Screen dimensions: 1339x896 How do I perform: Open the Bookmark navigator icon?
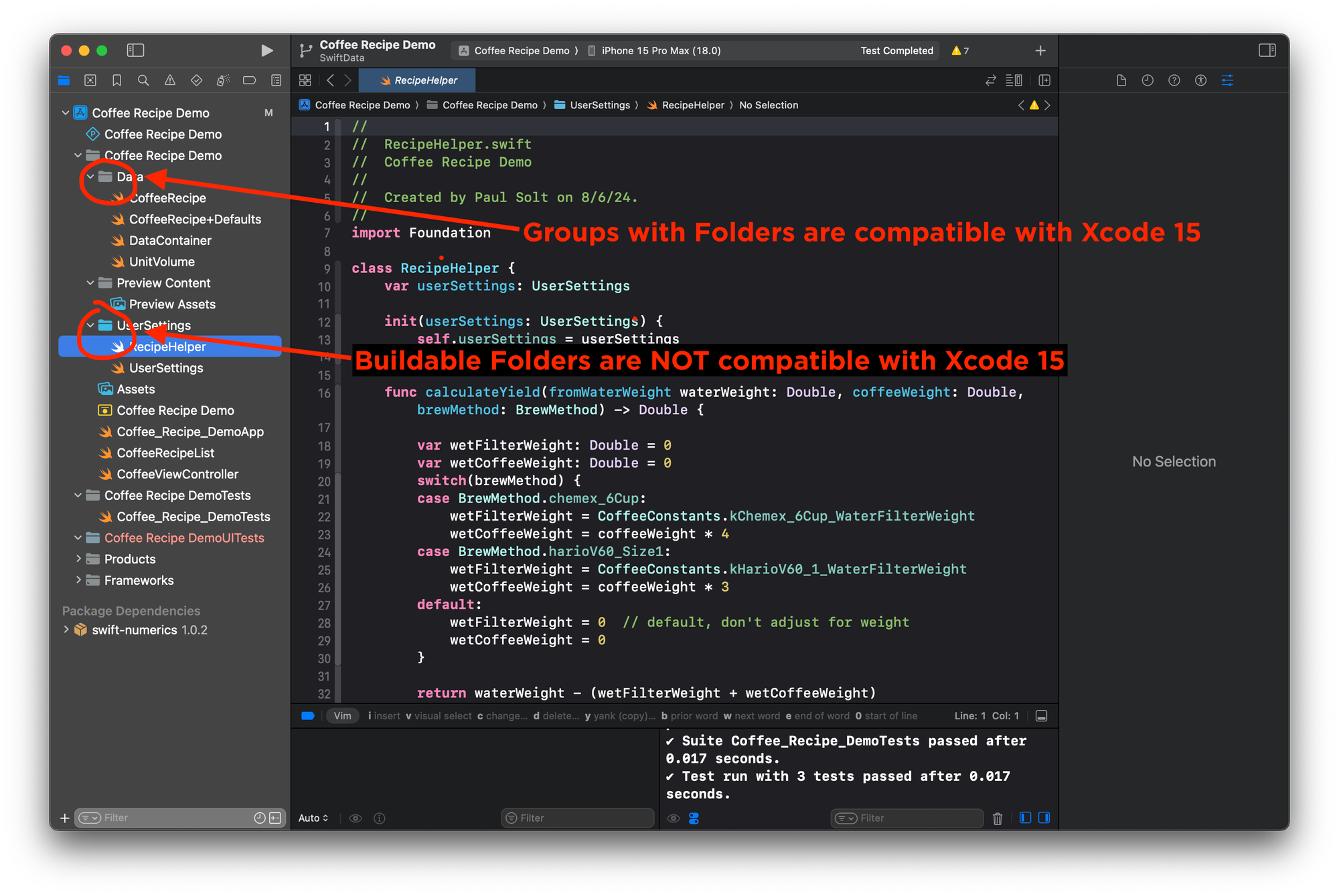(116, 80)
